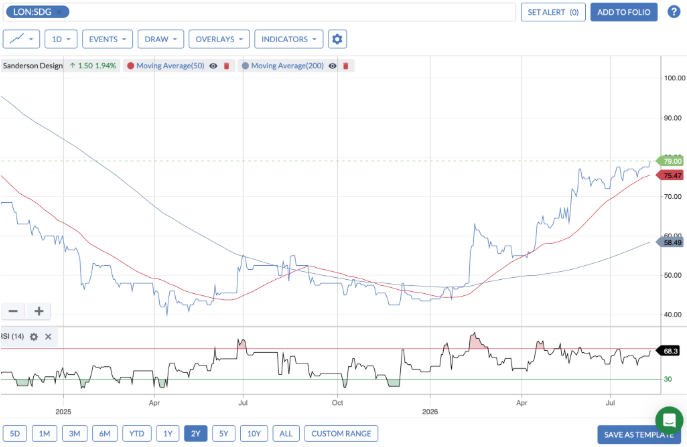Select the ALL time range
The width and height of the screenshot is (687, 447).
click(286, 433)
